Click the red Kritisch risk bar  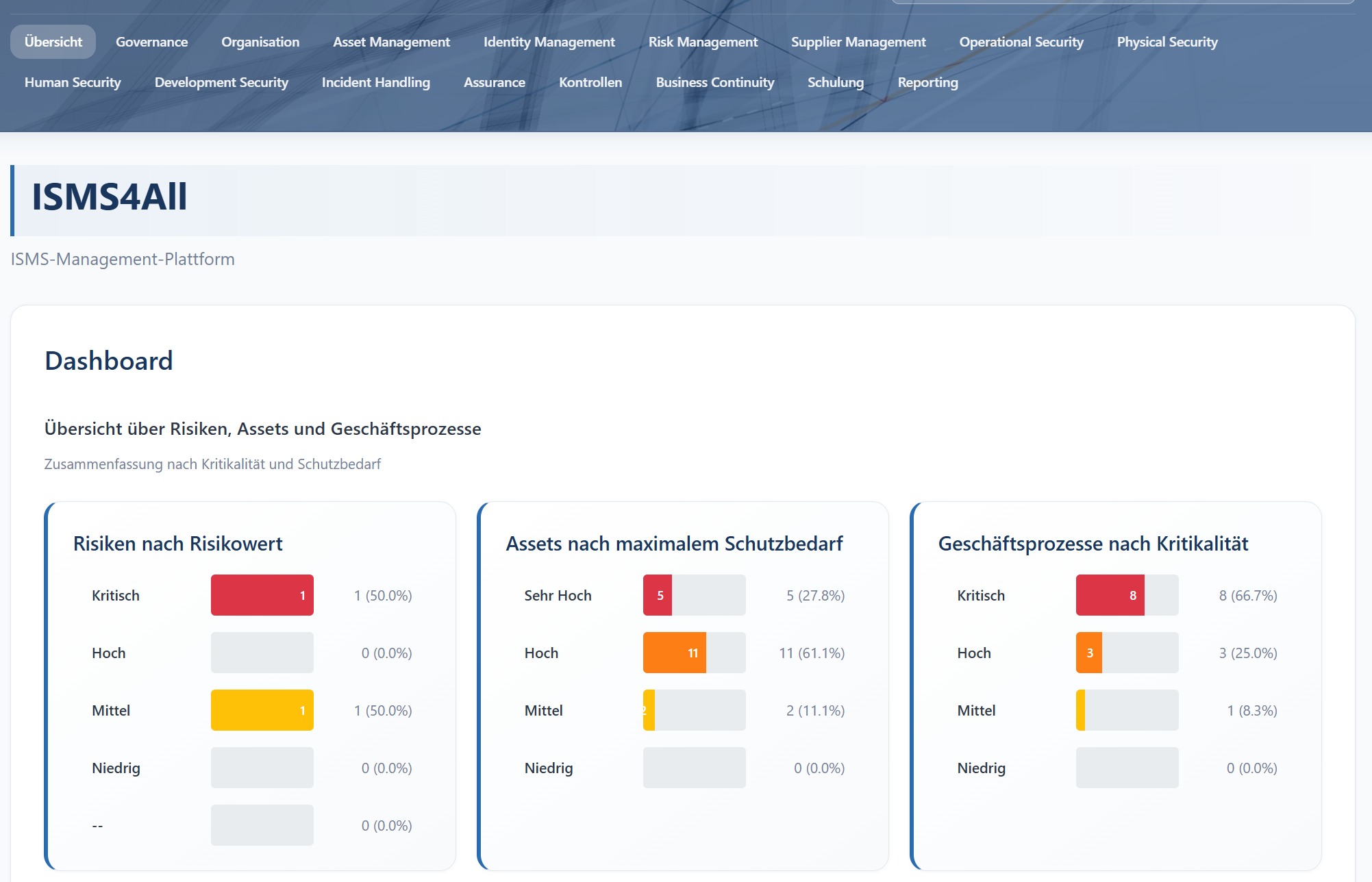262,595
